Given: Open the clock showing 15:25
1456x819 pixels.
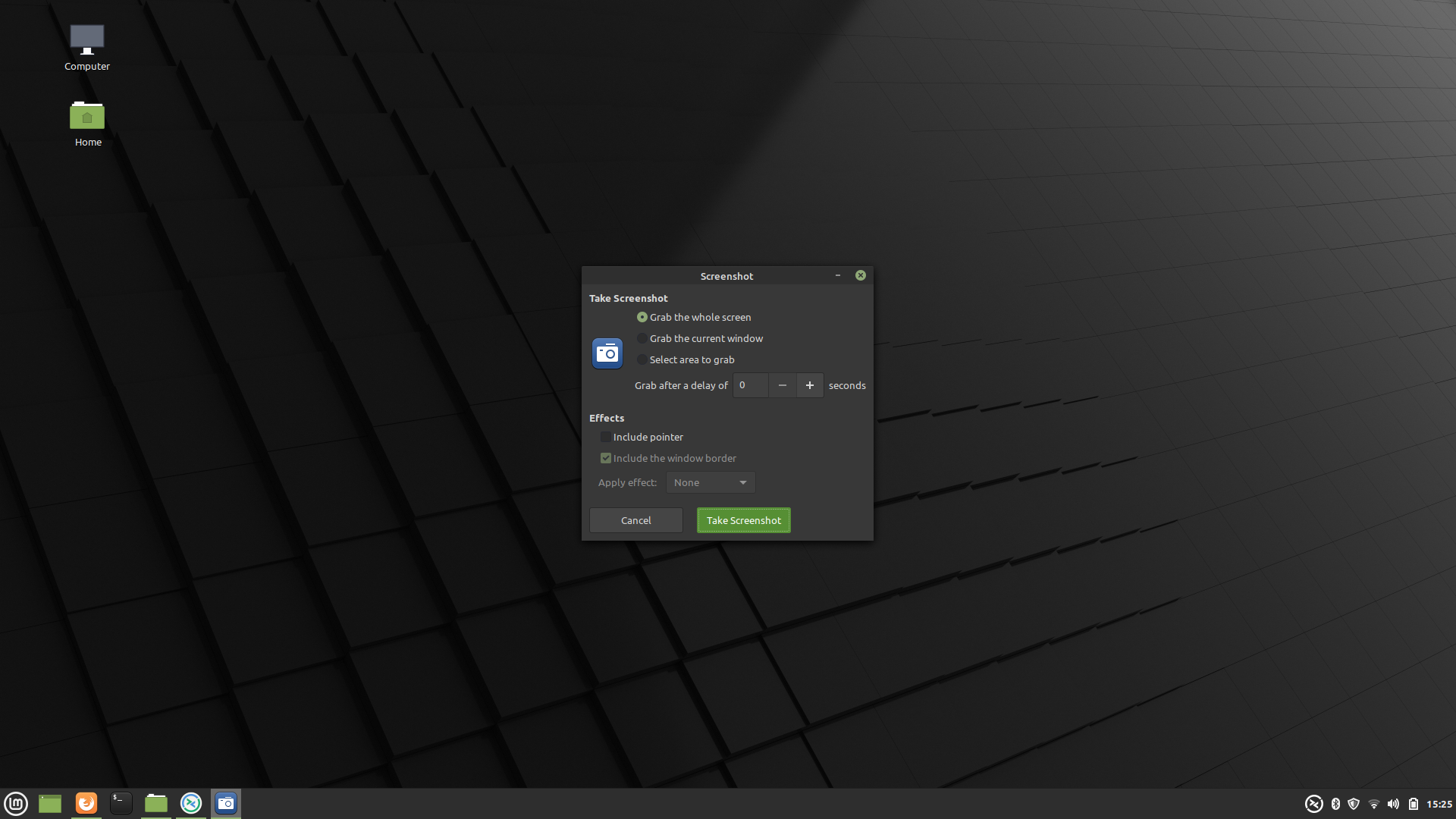Looking at the screenshot, I should (1439, 804).
